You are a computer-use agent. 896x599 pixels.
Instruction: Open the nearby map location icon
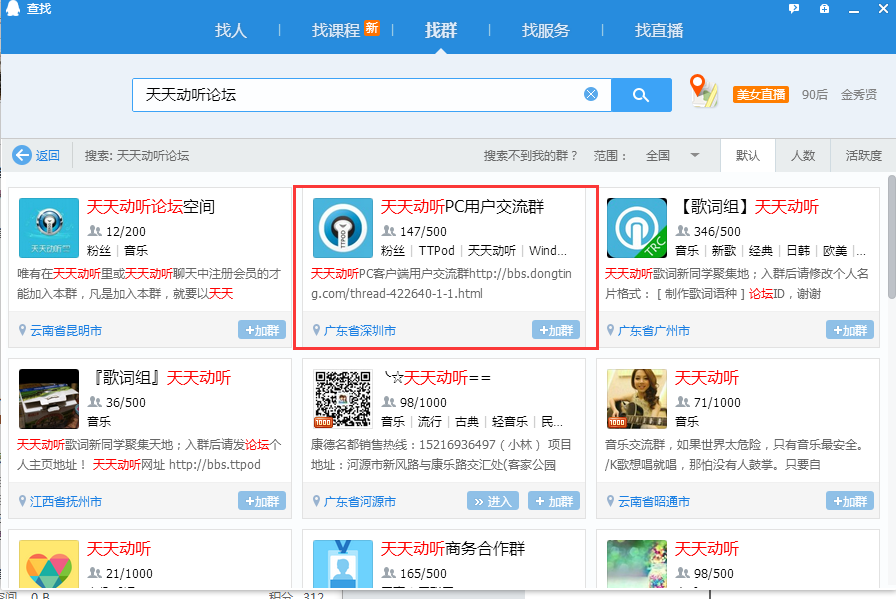point(703,91)
